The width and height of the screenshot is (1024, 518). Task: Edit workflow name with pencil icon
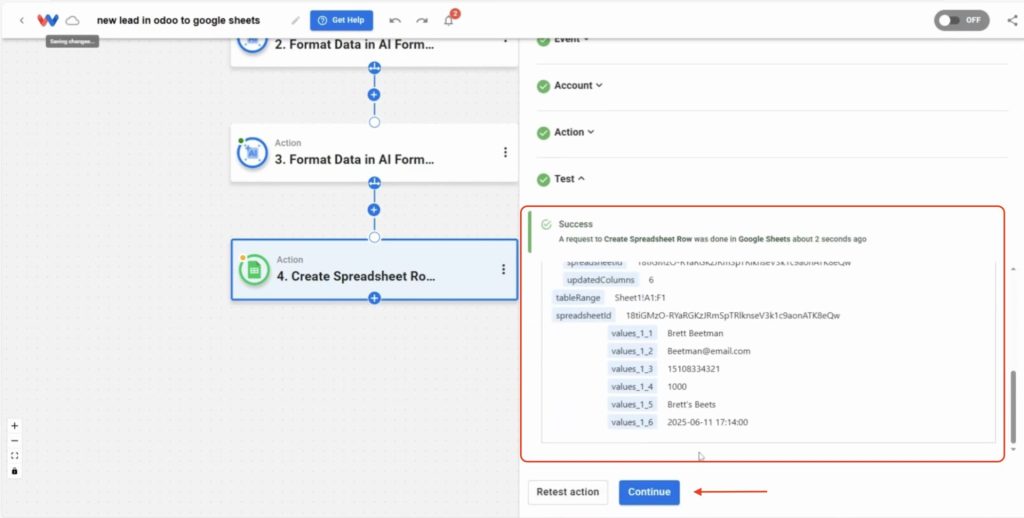[296, 20]
